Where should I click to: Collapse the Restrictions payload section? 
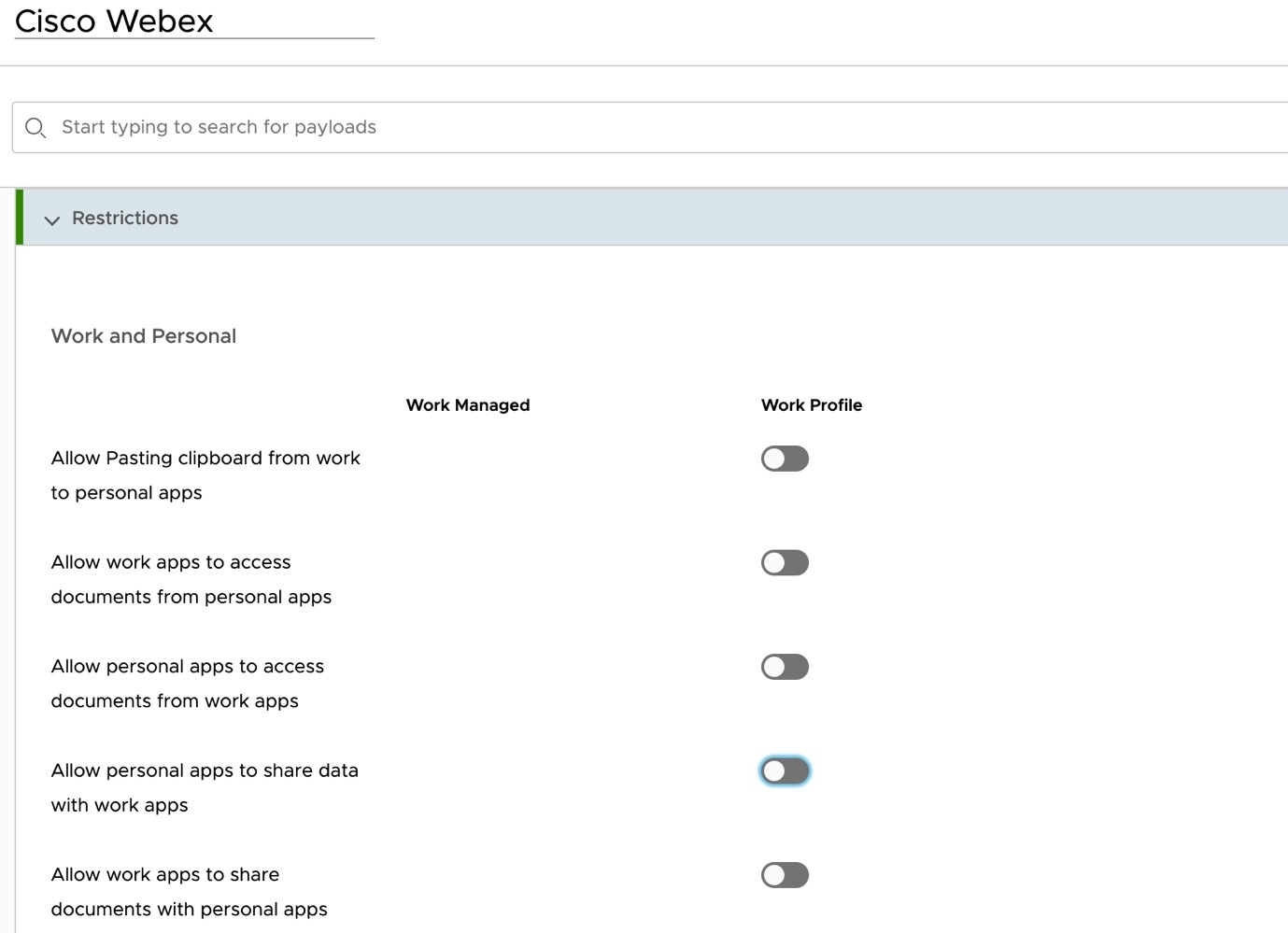[x=52, y=220]
